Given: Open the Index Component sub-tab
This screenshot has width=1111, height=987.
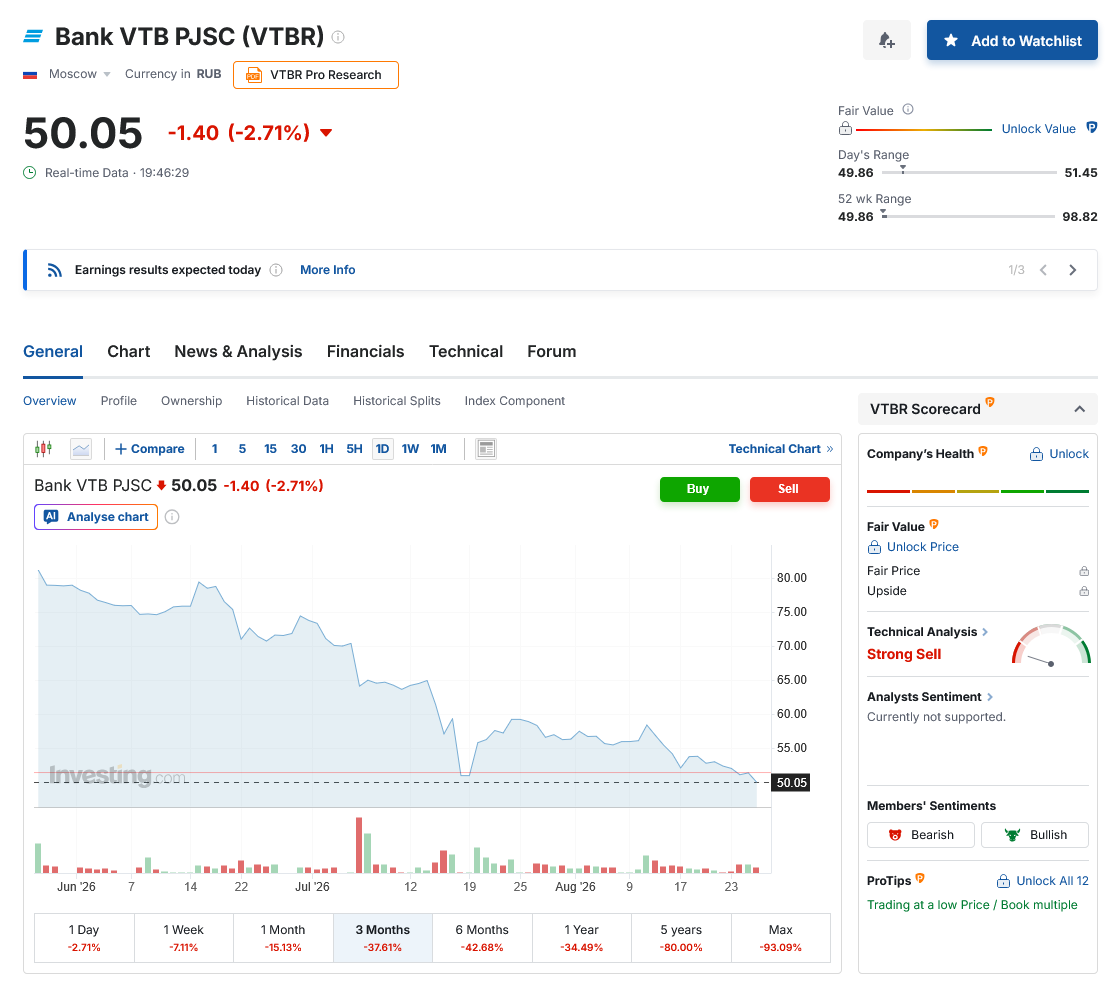Looking at the screenshot, I should point(514,401).
